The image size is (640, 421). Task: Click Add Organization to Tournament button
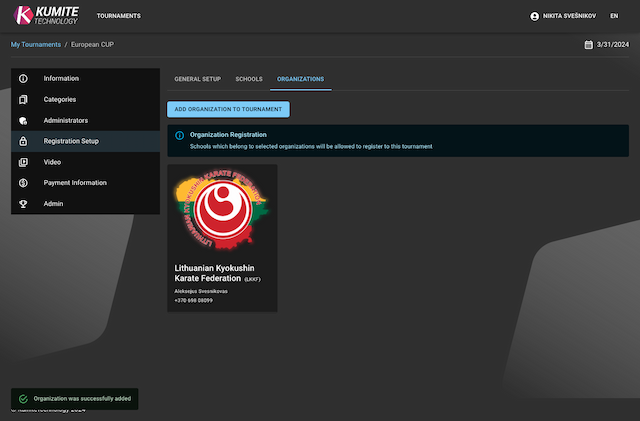[x=228, y=109]
